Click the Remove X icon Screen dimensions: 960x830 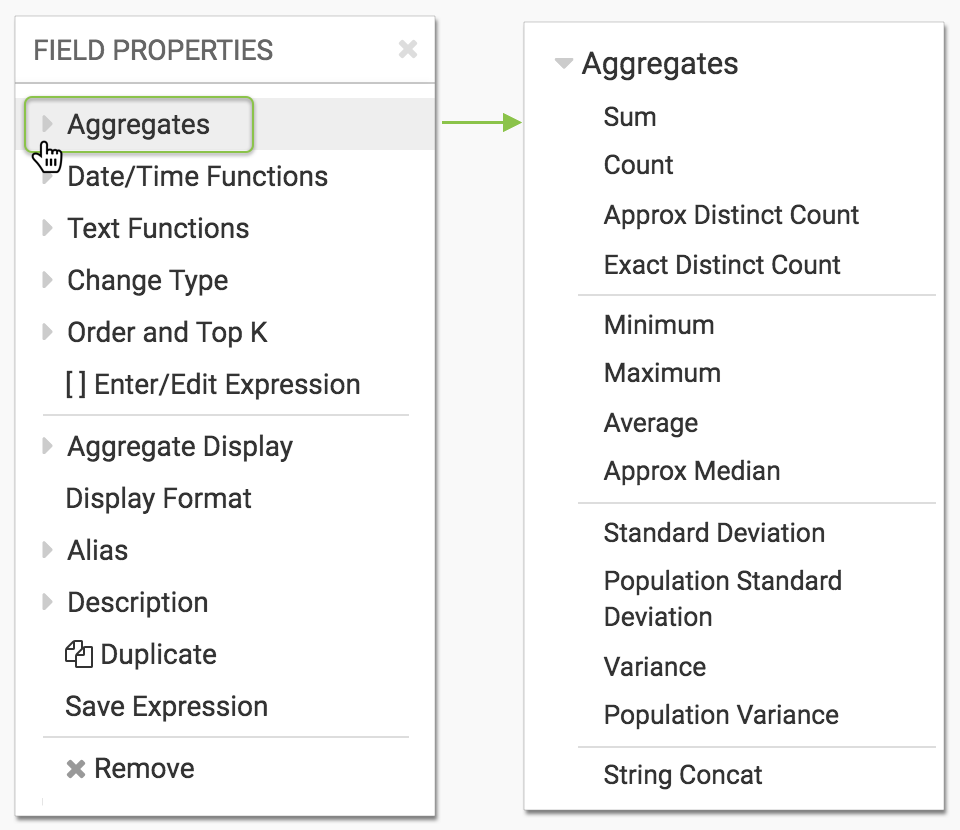[x=75, y=769]
